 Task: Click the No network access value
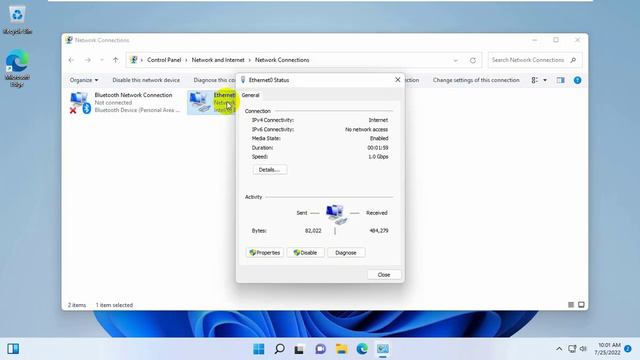click(367, 129)
